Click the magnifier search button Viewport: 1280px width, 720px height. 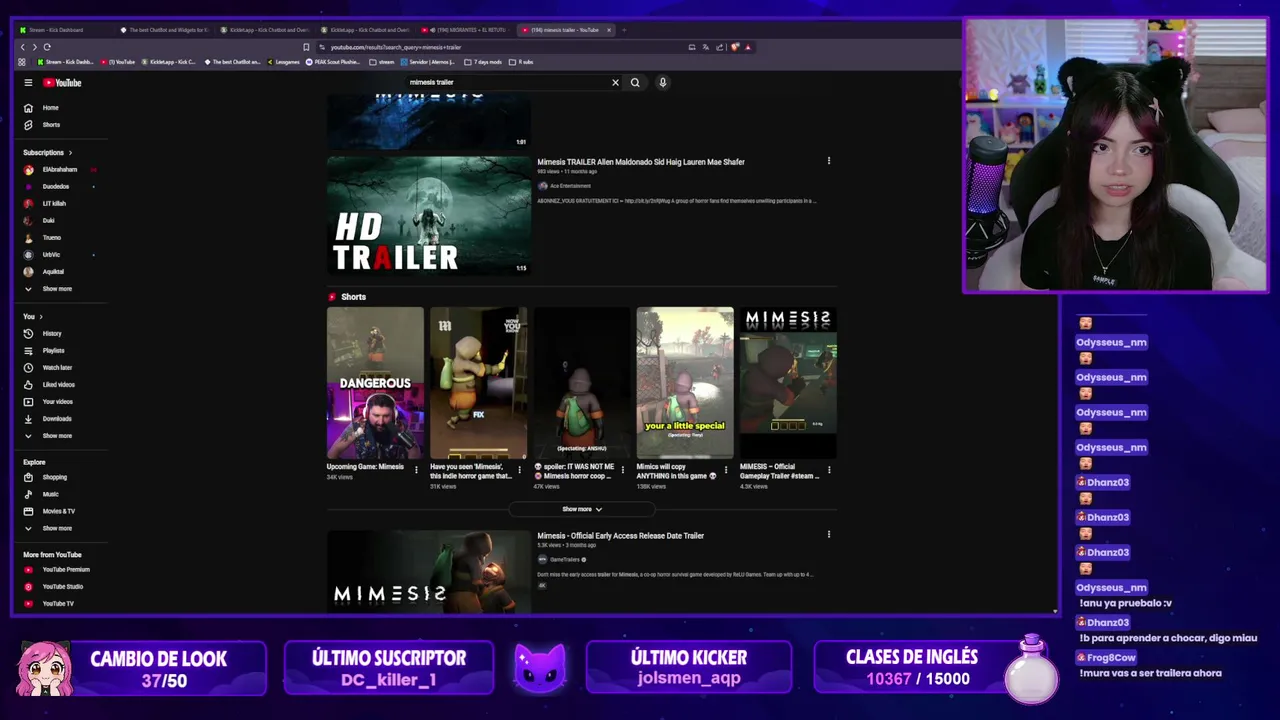point(635,83)
